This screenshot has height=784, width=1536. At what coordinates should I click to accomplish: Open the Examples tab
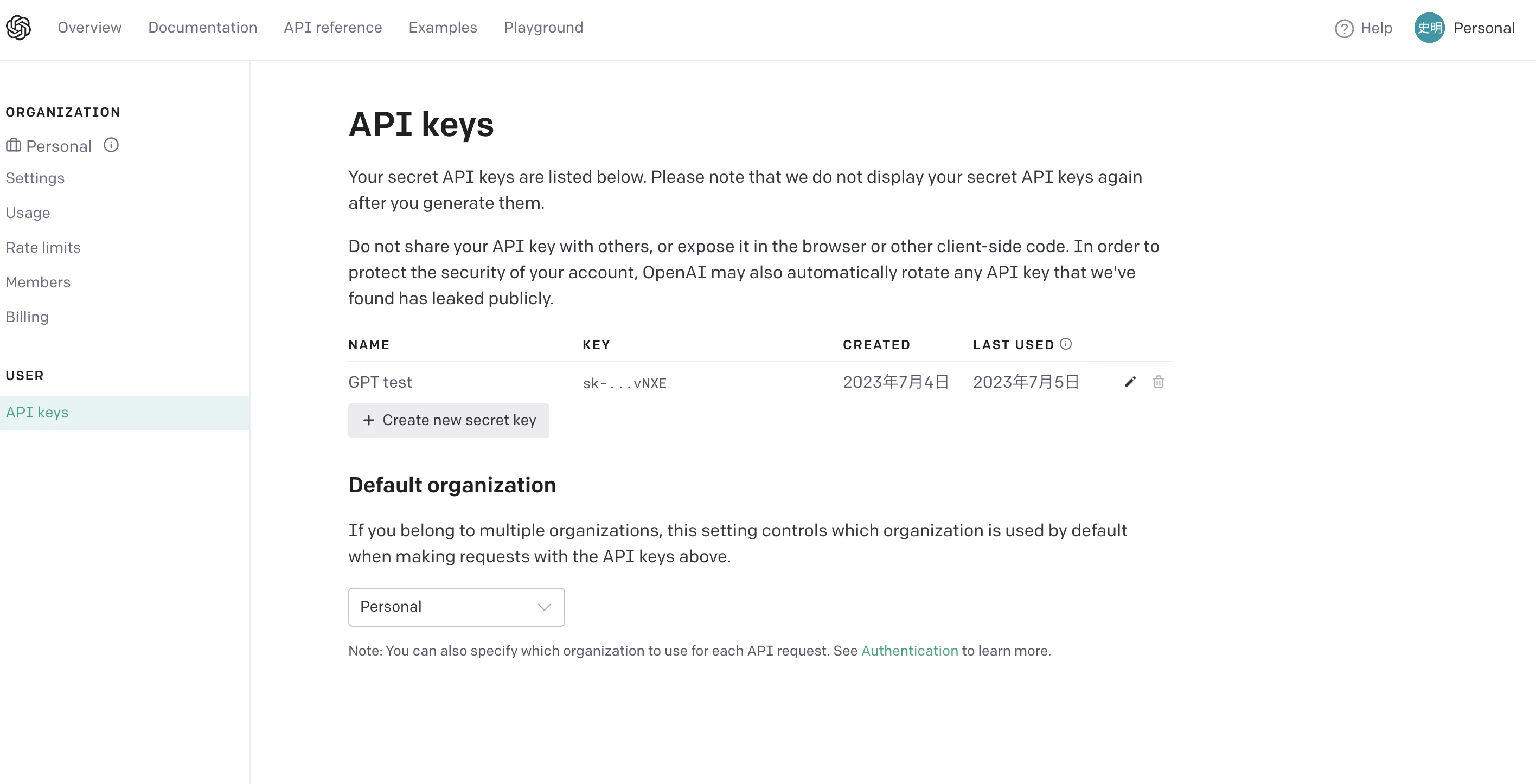443,28
